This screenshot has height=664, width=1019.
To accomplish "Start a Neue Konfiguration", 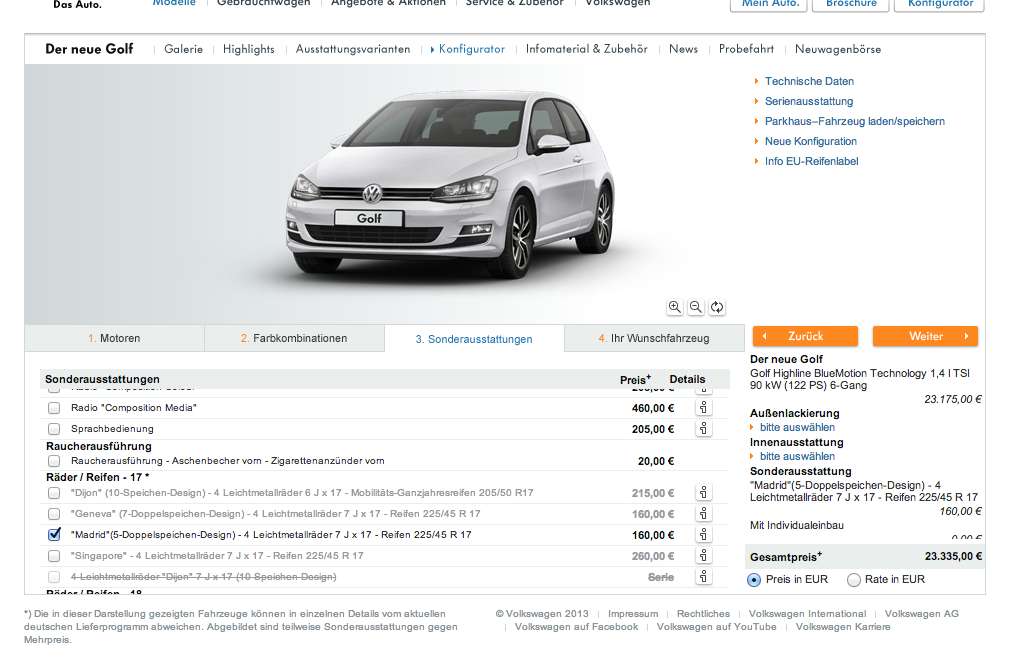I will 810,142.
